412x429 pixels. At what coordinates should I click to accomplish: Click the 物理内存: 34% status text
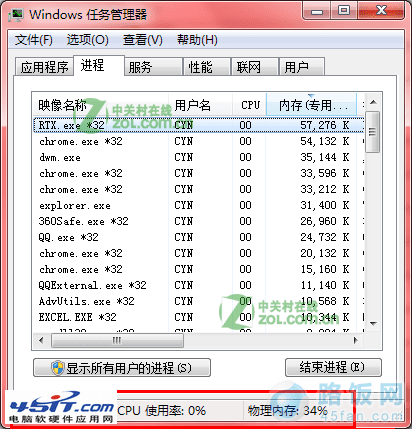click(287, 411)
